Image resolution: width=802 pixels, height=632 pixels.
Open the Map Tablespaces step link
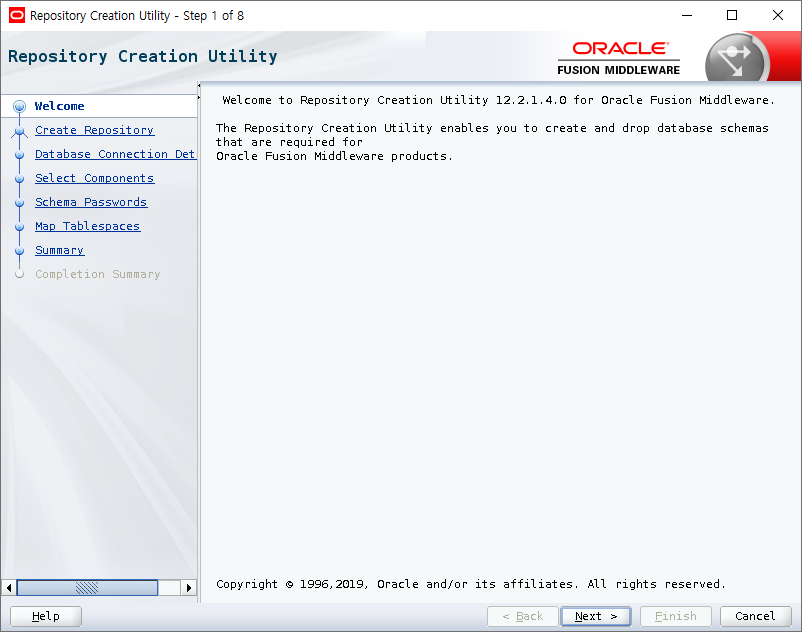[x=87, y=227]
